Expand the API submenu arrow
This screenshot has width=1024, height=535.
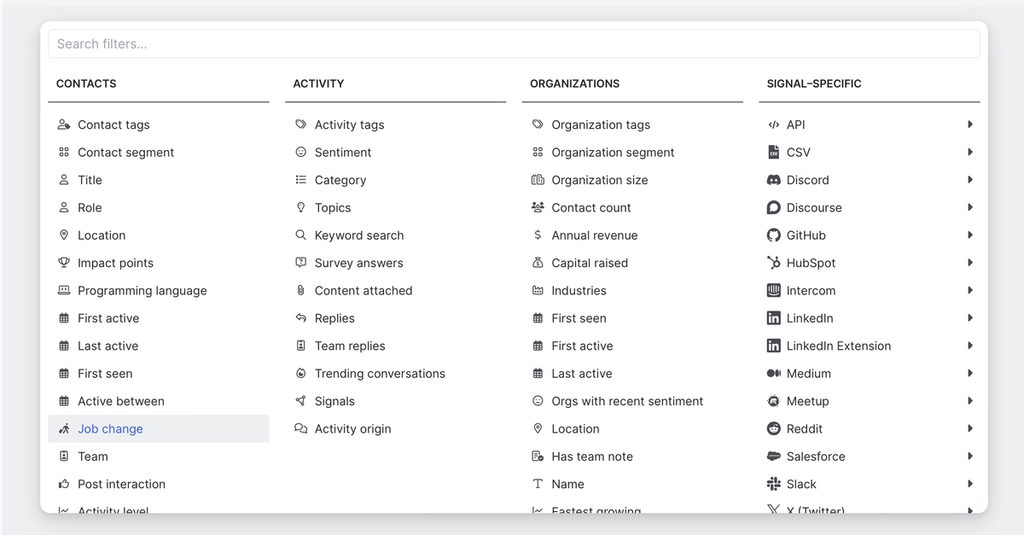970,125
